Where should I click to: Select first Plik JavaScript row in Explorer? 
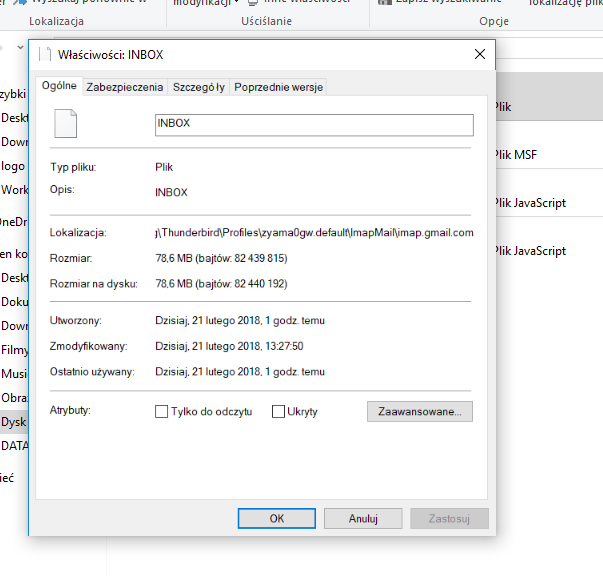[x=549, y=203]
